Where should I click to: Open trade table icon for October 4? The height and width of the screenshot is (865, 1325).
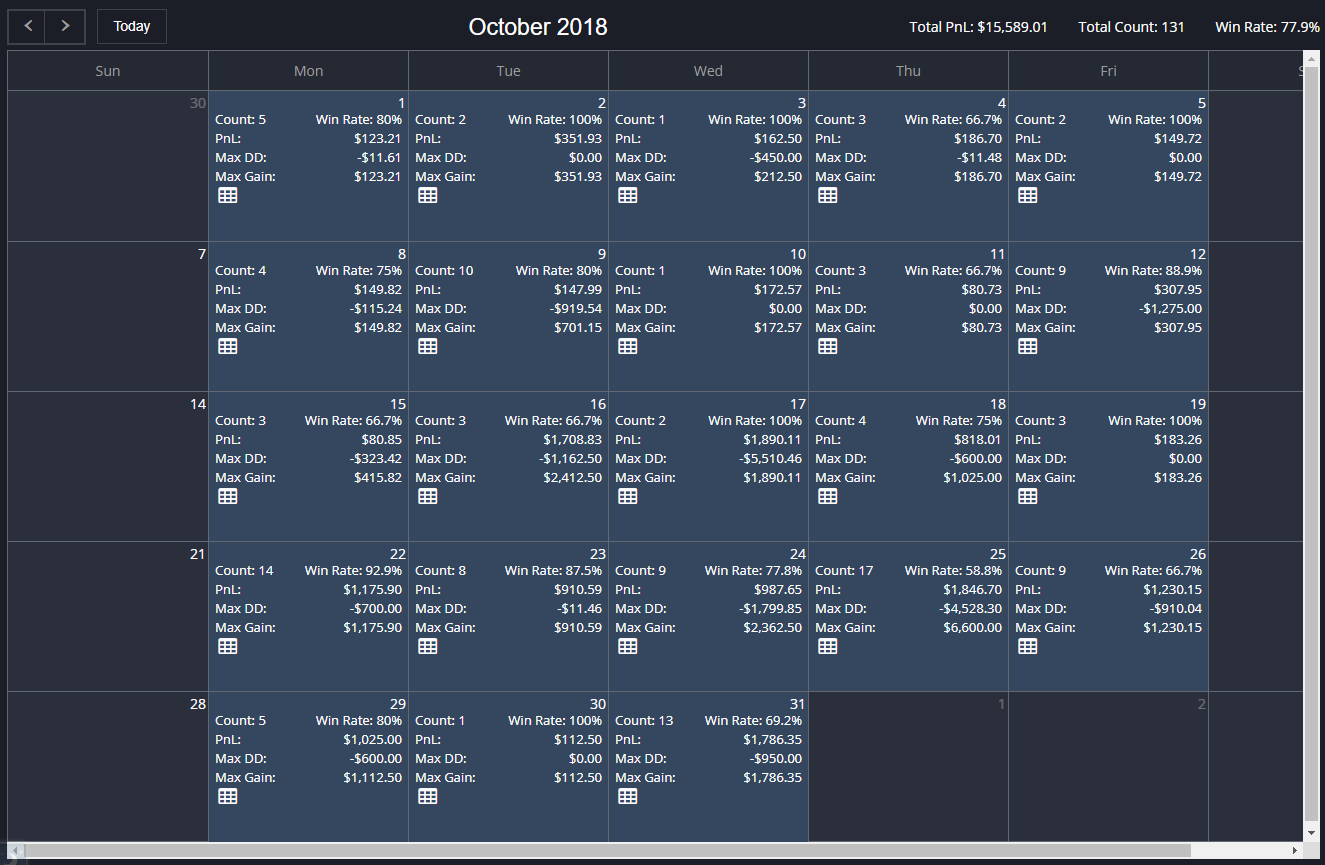[x=828, y=196]
